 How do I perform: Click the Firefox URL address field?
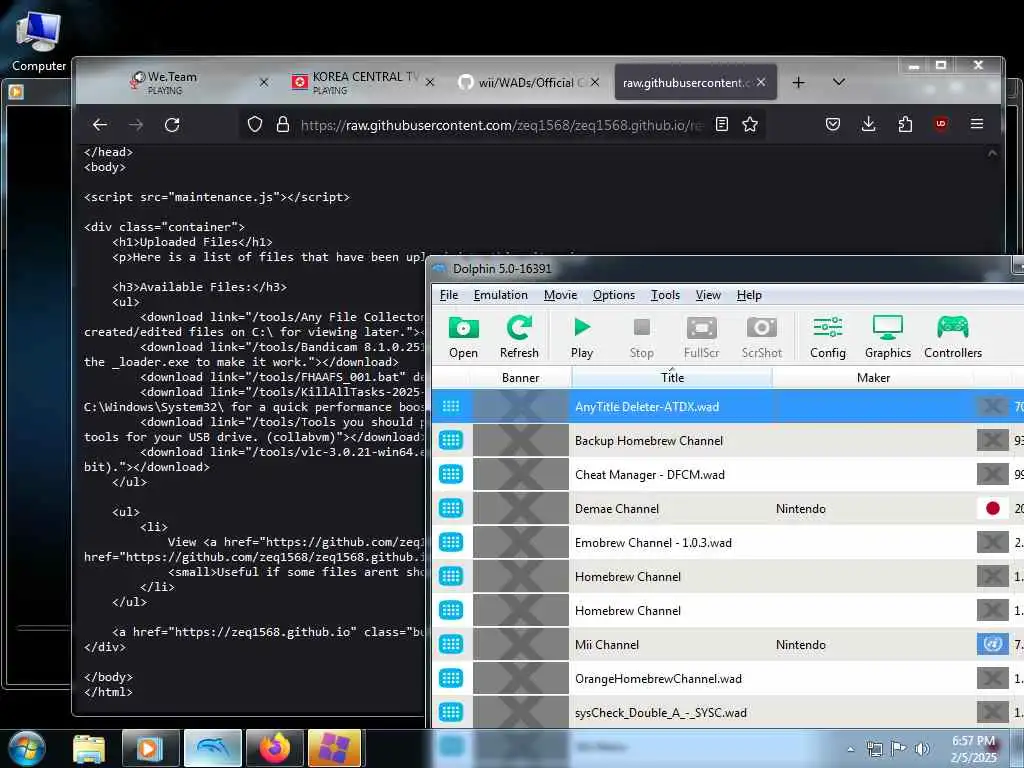click(502, 125)
